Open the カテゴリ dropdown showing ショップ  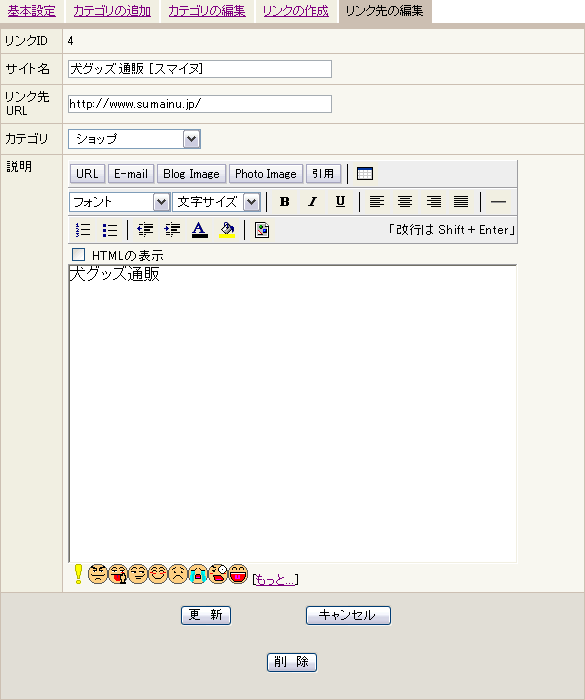tap(134, 139)
